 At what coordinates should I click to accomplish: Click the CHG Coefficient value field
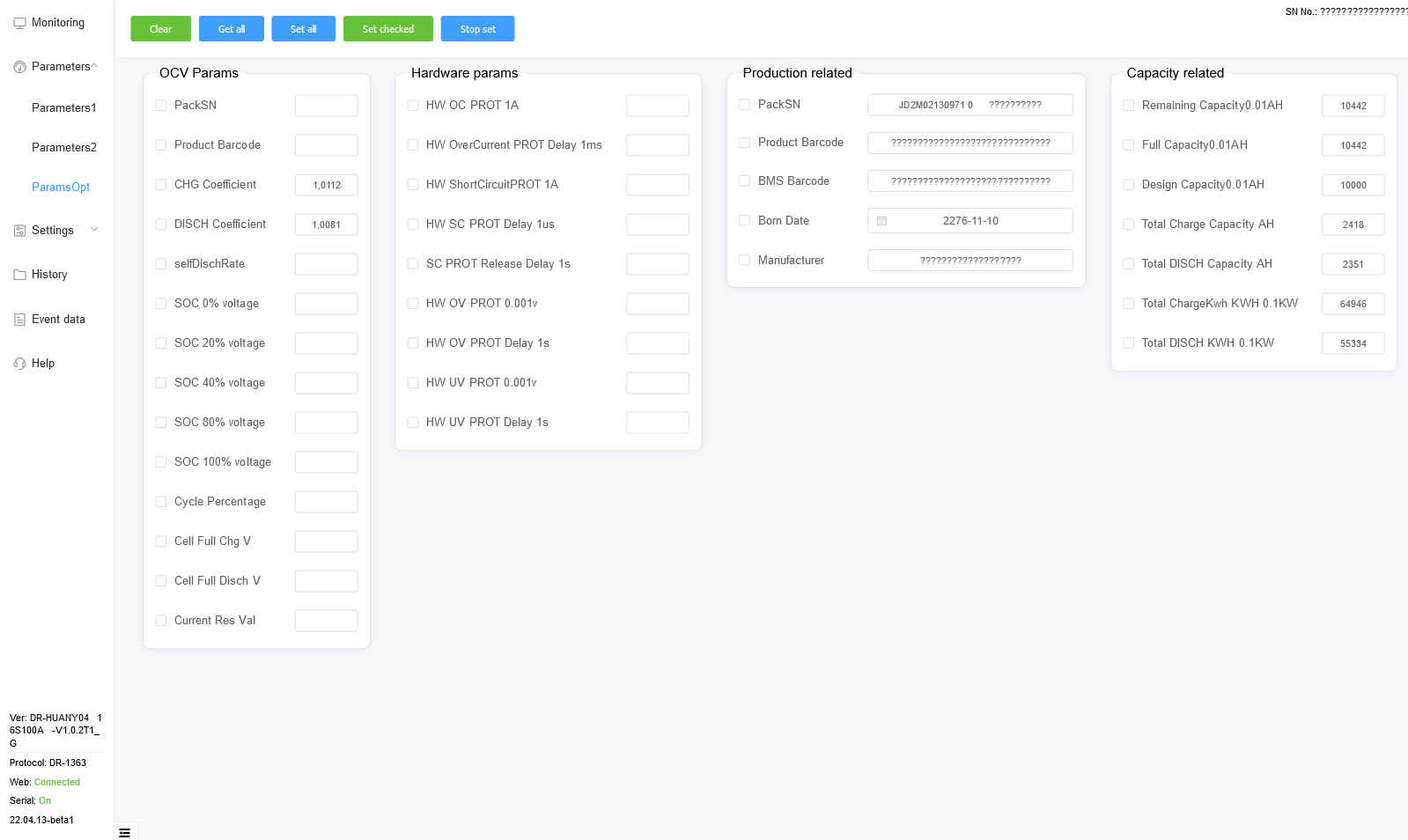[x=327, y=185]
